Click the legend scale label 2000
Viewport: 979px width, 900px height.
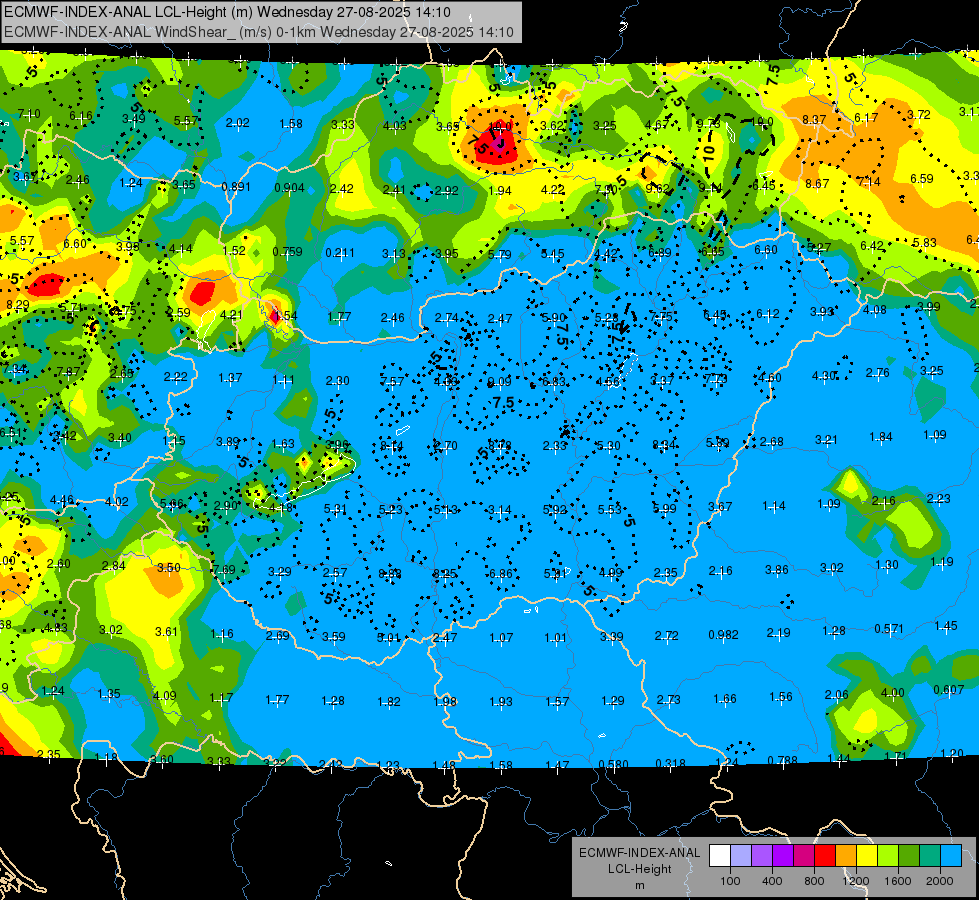(940, 881)
